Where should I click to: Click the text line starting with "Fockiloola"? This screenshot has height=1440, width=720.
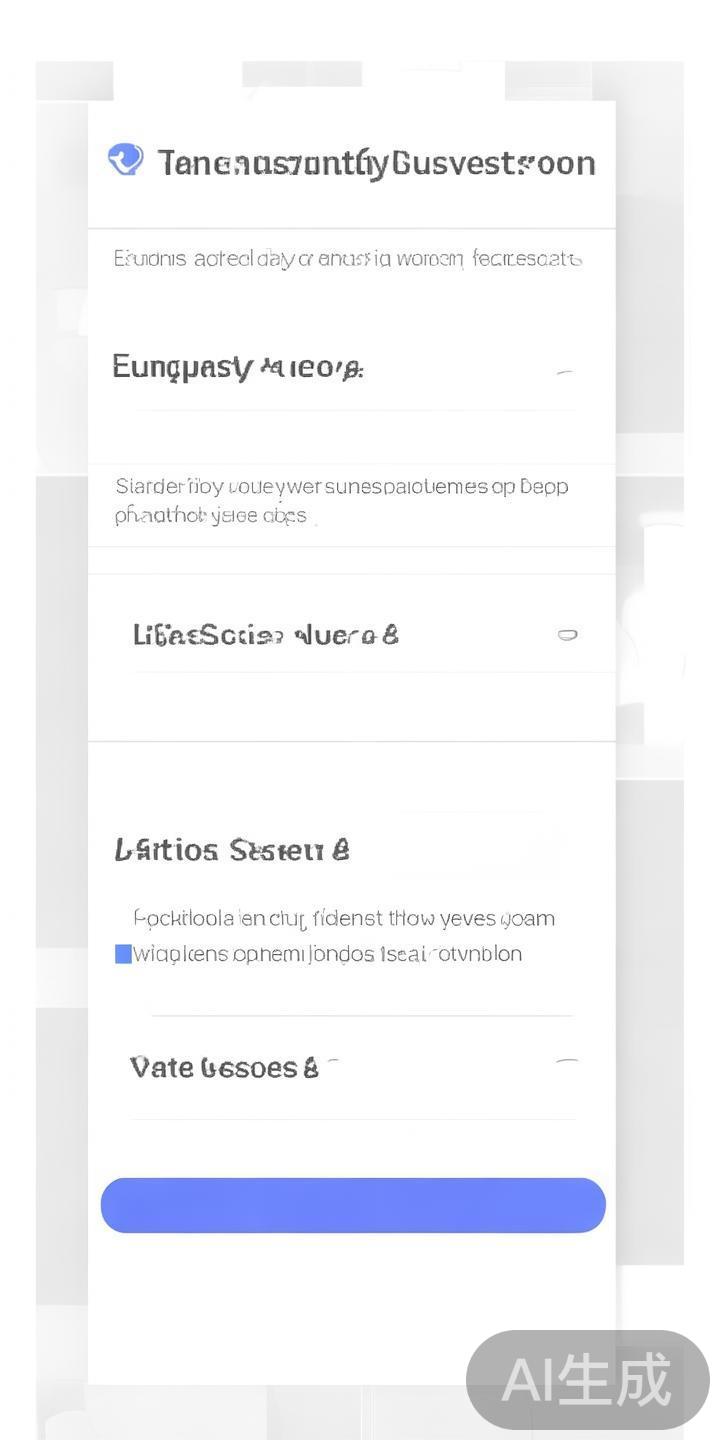[343, 918]
